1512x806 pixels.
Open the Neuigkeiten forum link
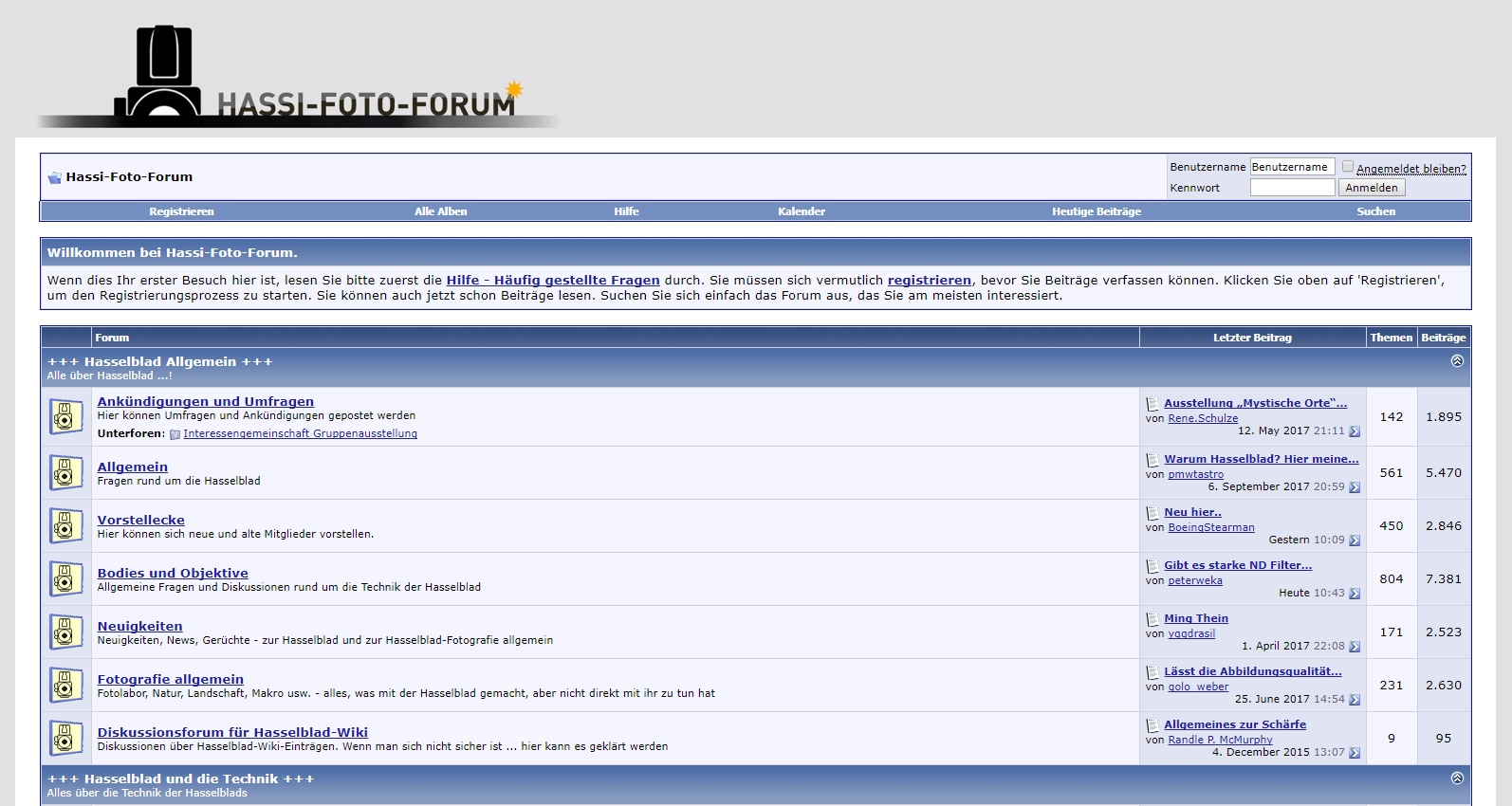click(x=140, y=627)
